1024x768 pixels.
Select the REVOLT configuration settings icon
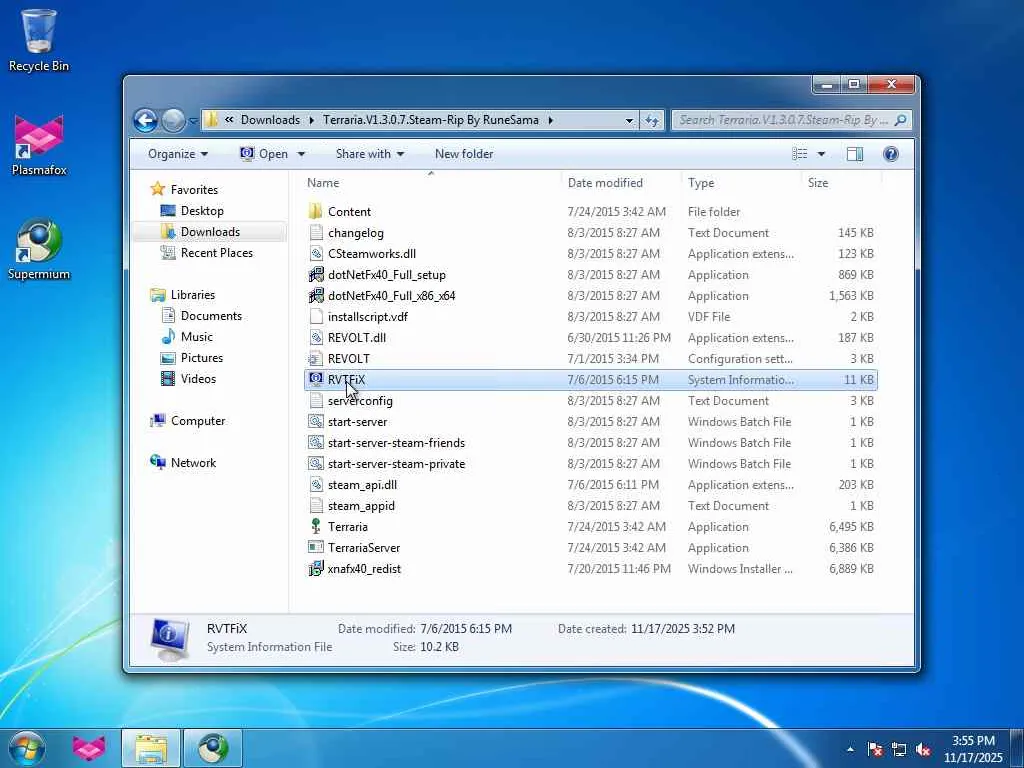click(315, 359)
